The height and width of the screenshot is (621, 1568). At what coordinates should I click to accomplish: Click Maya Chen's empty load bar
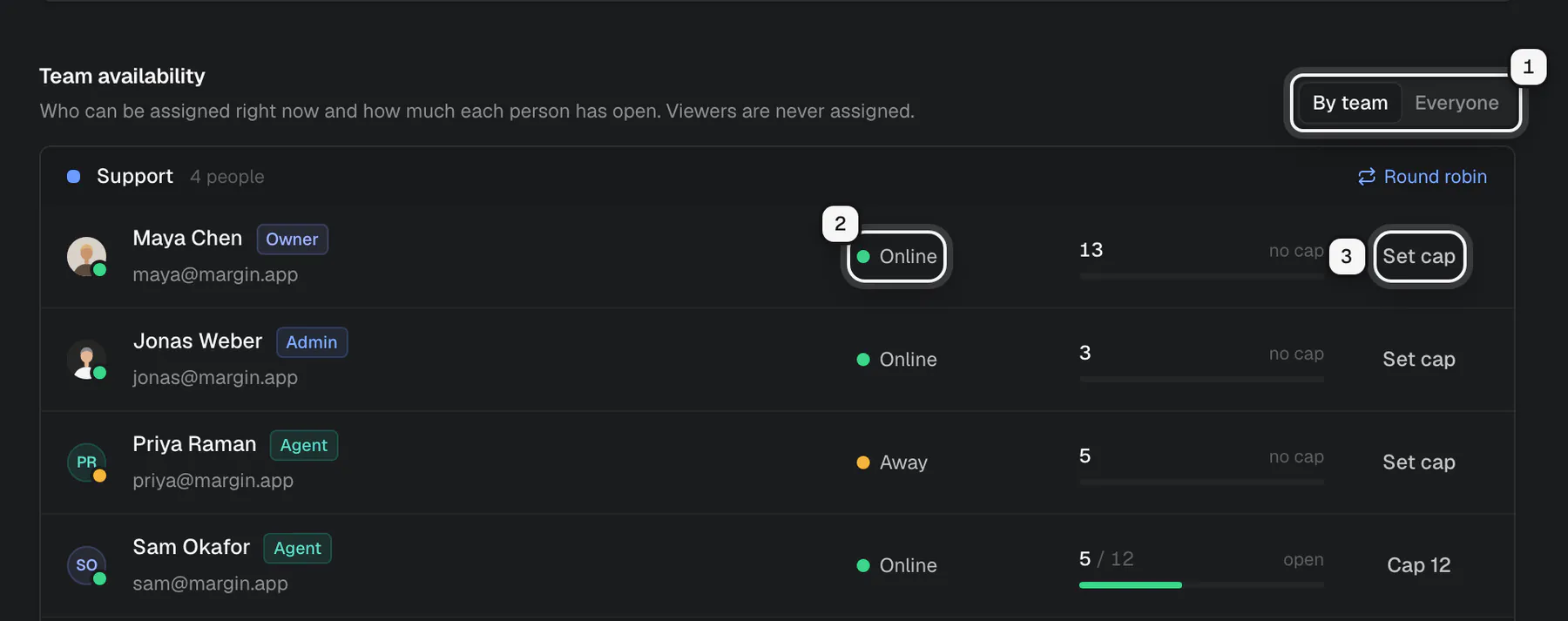[1201, 277]
